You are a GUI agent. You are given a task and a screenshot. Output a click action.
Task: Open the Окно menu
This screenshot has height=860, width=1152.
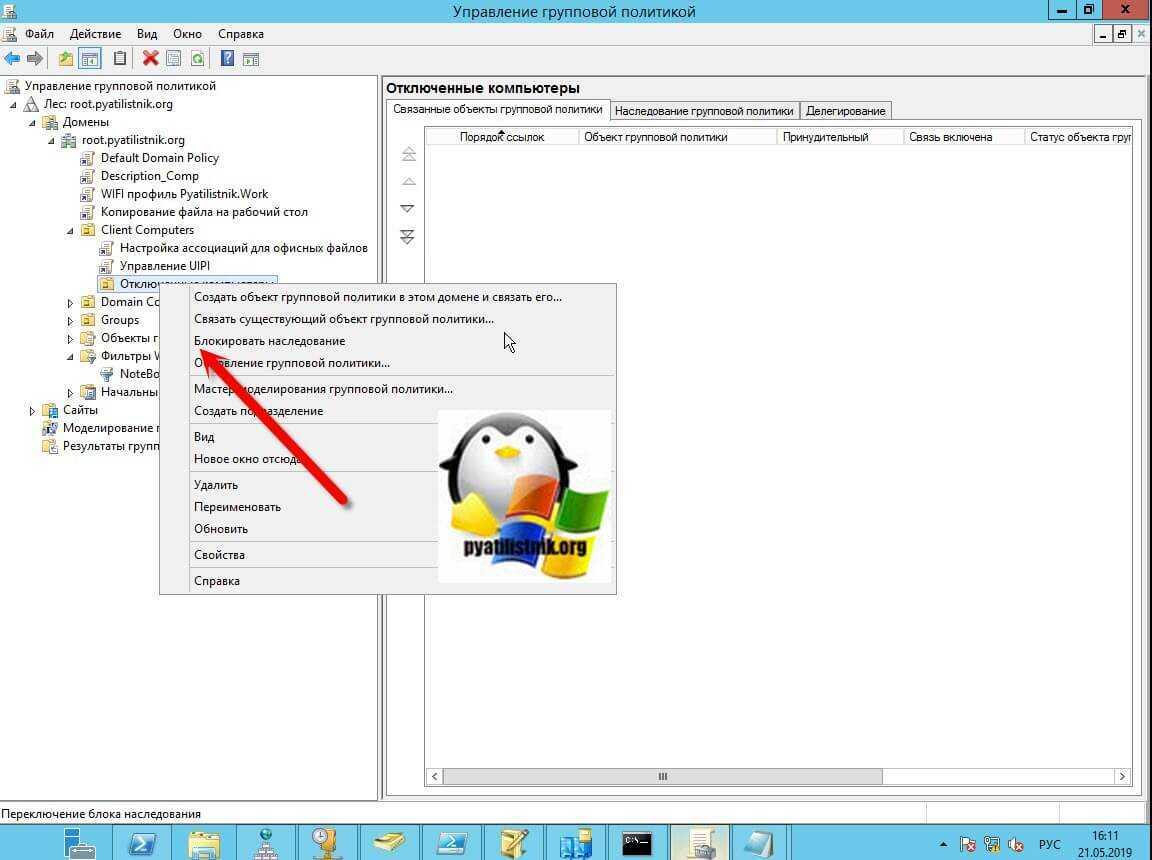(187, 34)
